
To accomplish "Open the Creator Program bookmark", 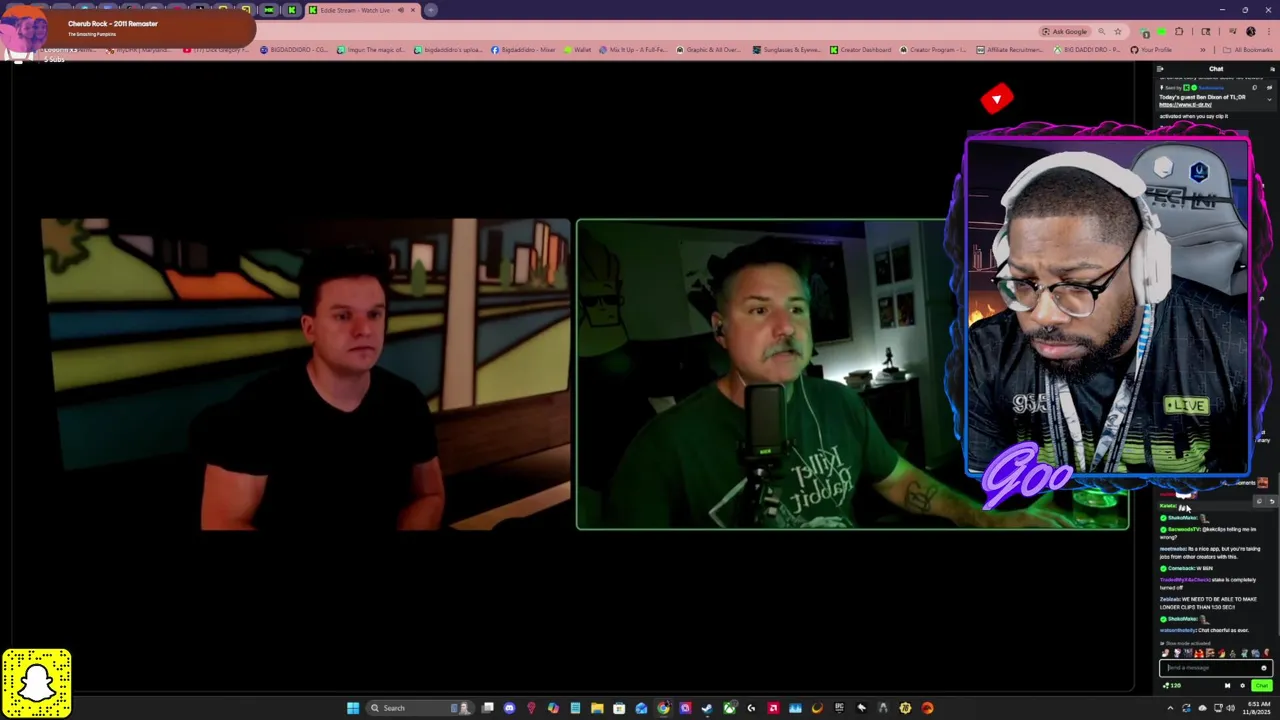I will [x=933, y=50].
